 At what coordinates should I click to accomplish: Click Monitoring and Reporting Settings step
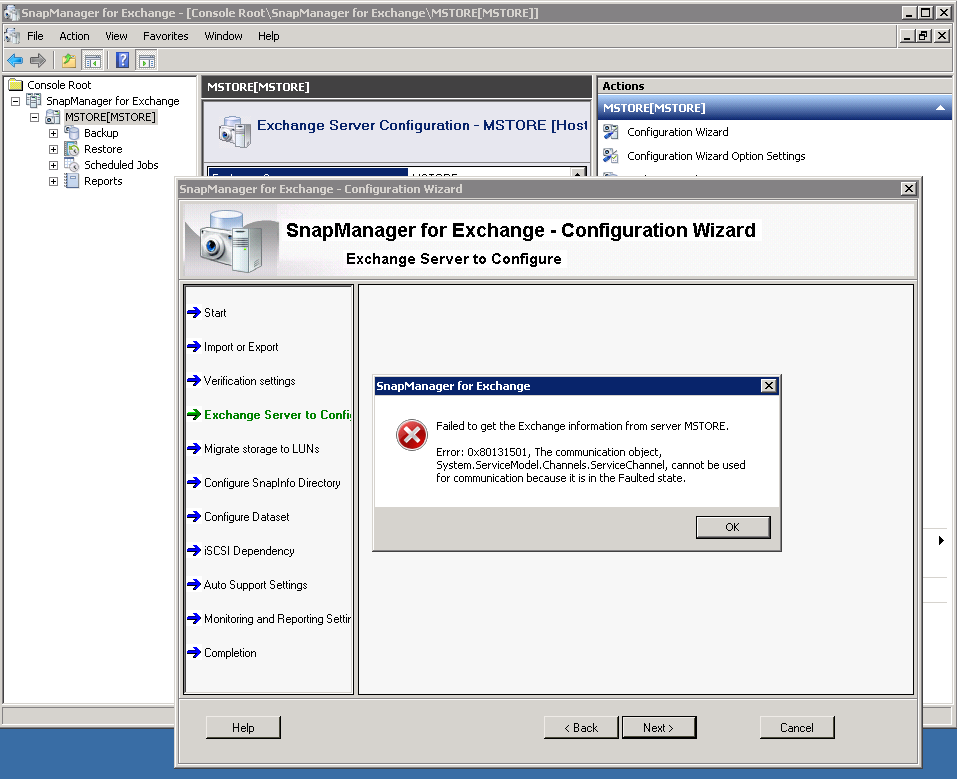278,619
